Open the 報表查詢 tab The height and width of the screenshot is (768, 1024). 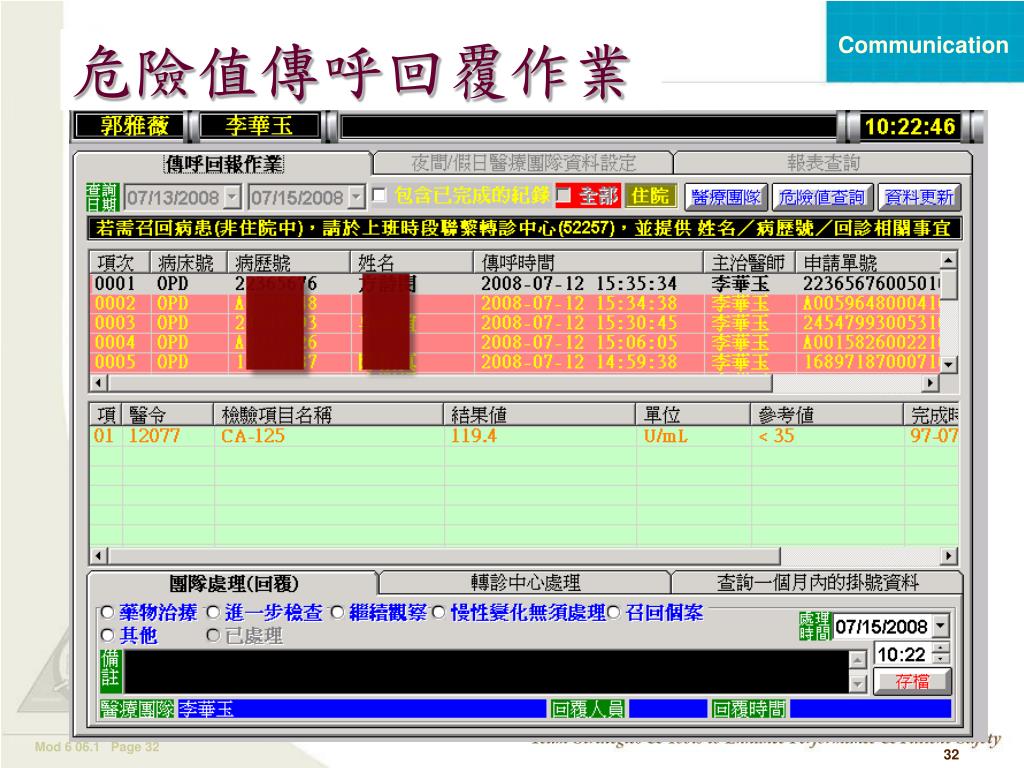pos(823,163)
